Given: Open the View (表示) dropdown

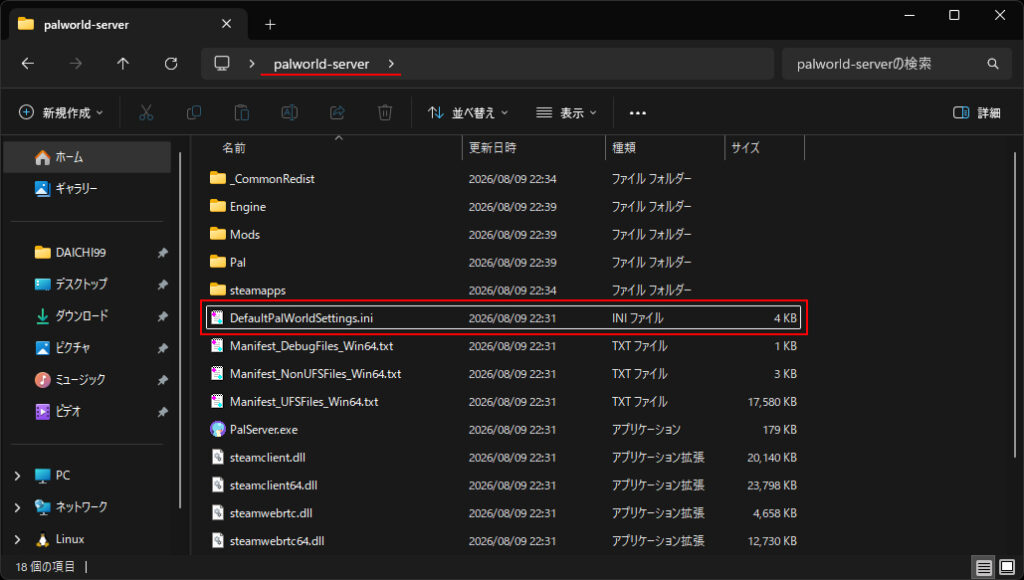Looking at the screenshot, I should 566,113.
